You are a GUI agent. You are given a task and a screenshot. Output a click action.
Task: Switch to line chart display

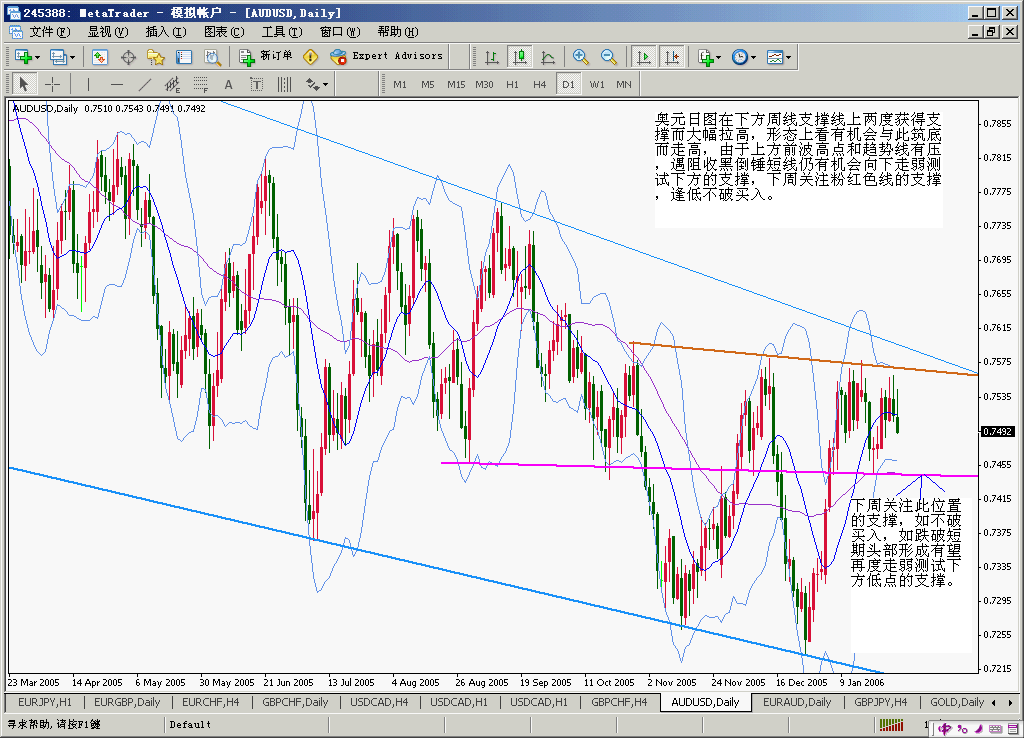click(x=548, y=57)
